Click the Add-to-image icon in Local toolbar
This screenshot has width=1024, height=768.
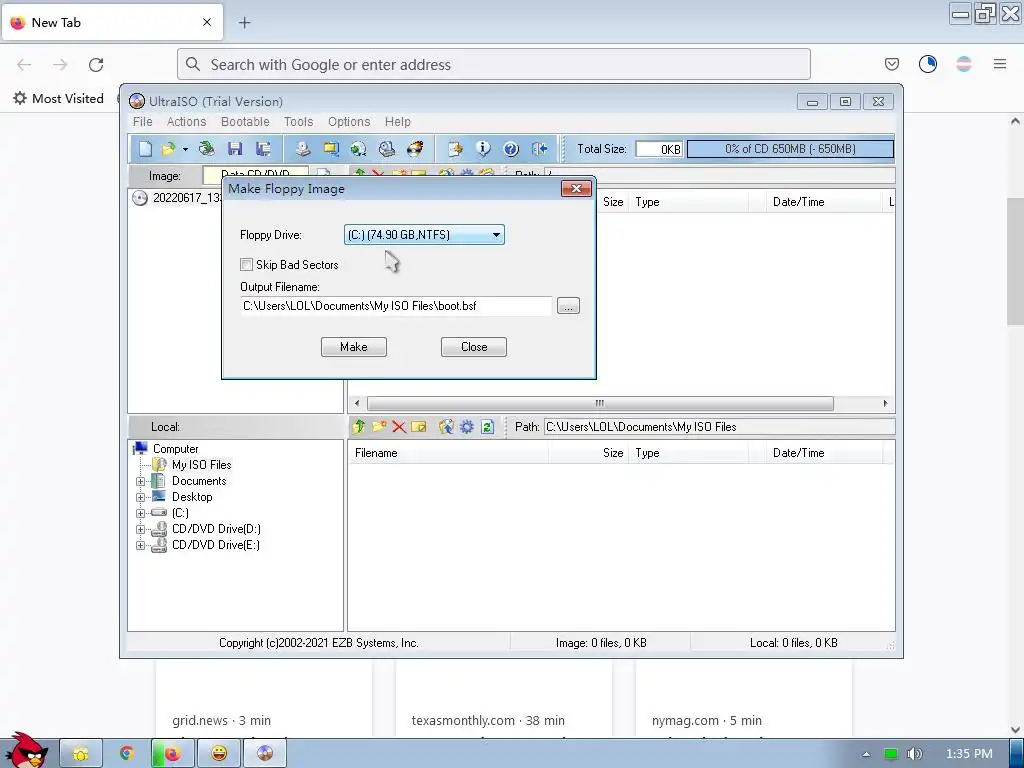pyautogui.click(x=446, y=426)
